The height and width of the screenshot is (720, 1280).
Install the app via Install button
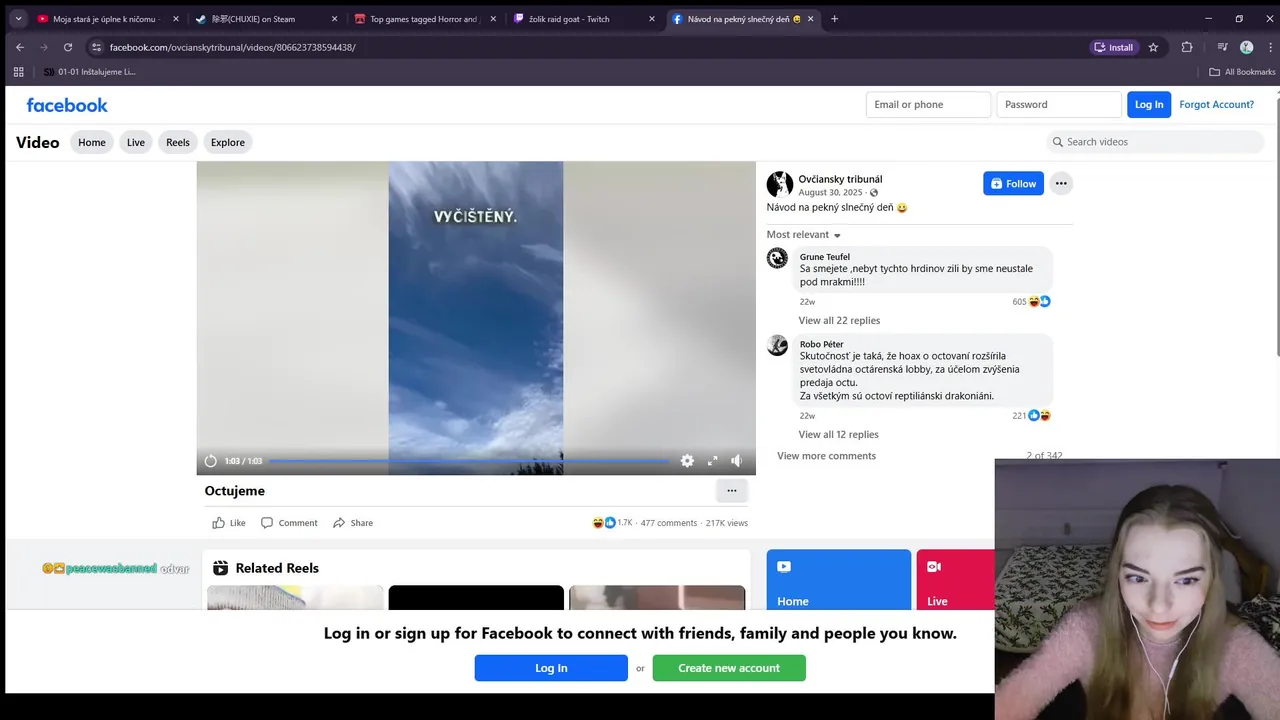[1114, 47]
